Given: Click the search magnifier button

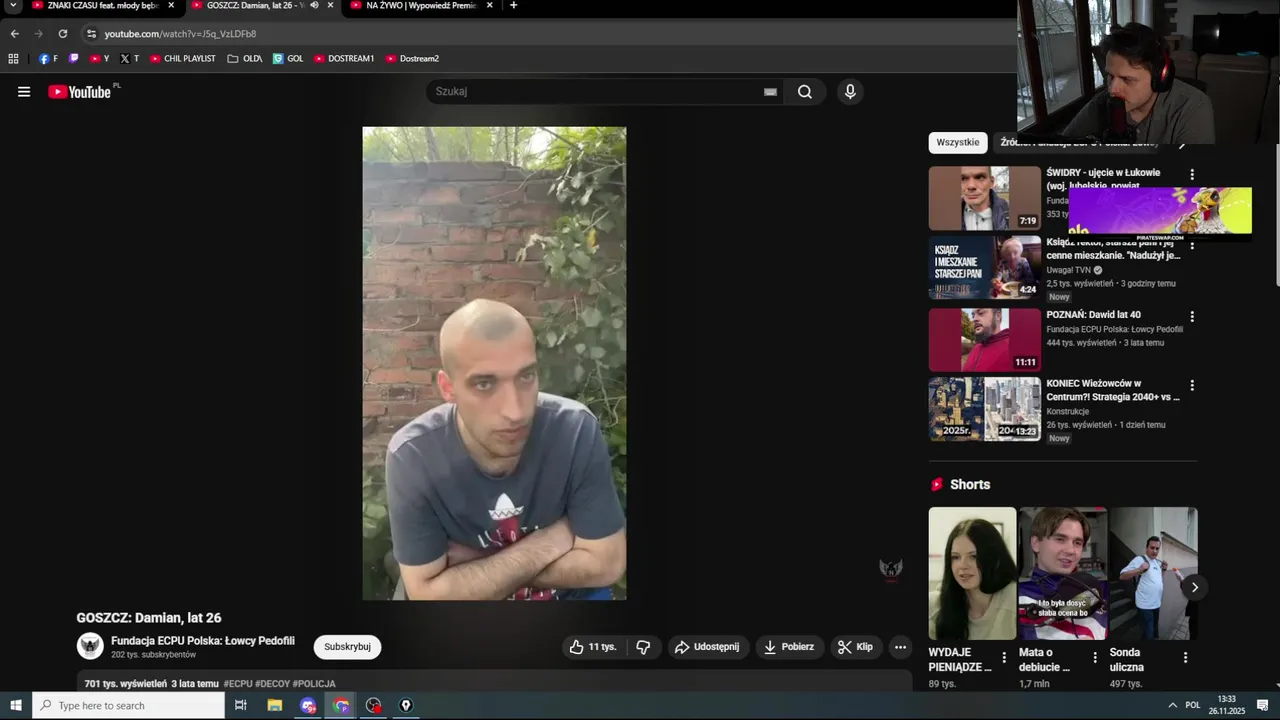Looking at the screenshot, I should click(805, 92).
